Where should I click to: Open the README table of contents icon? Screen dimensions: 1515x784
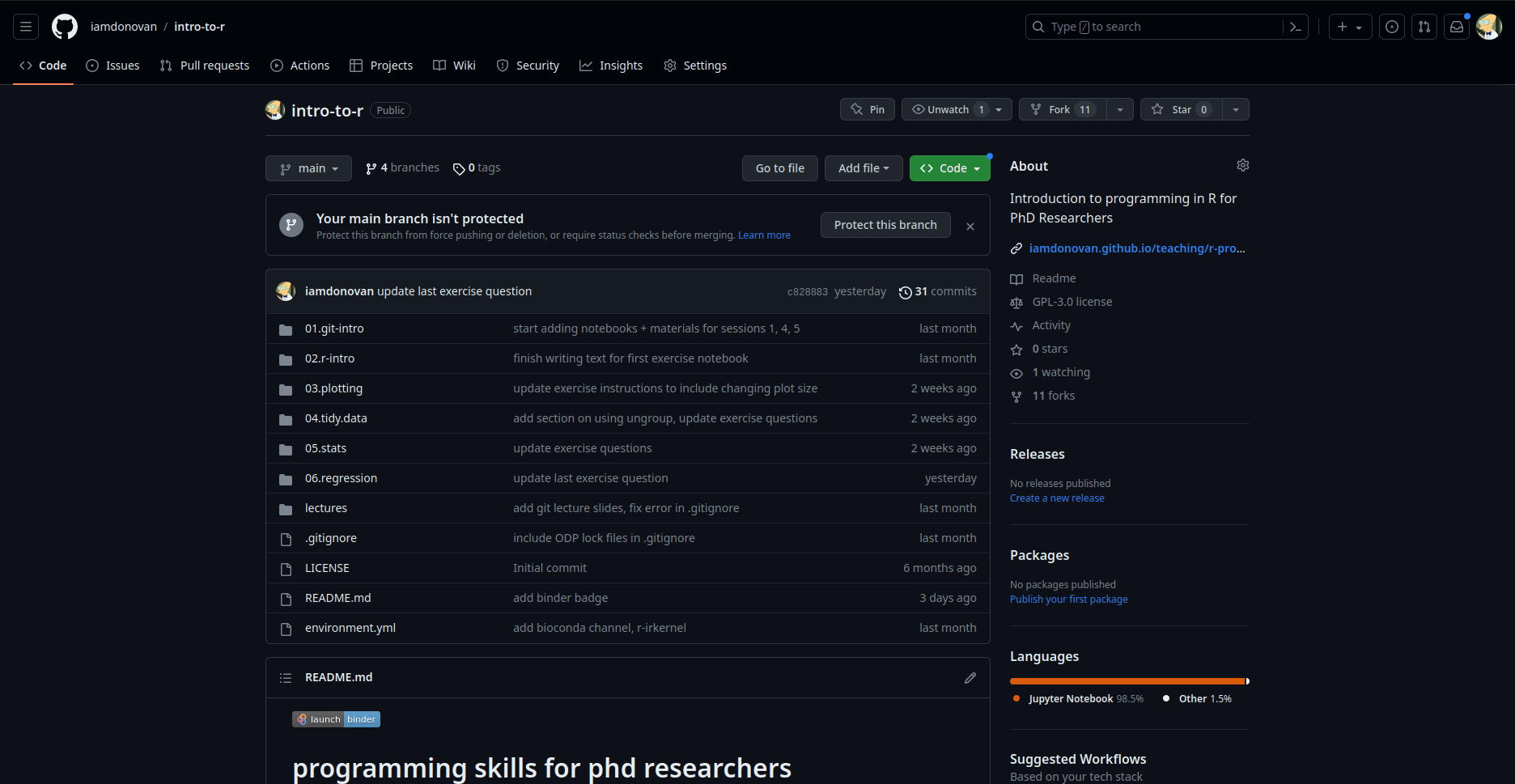pos(286,677)
